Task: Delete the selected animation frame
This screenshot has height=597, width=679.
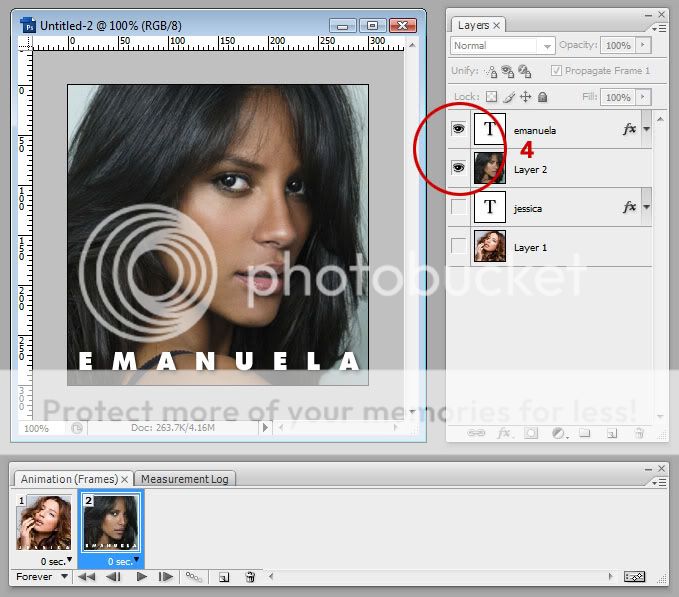Action: (250, 577)
